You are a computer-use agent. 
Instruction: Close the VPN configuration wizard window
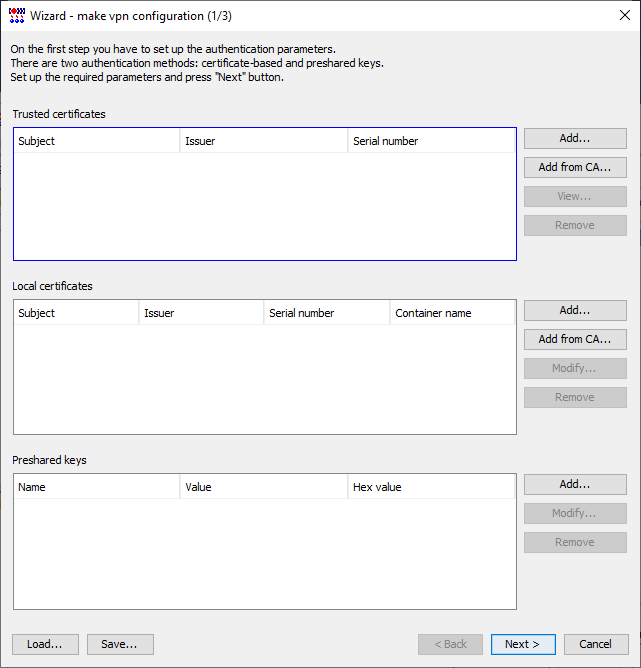[624, 15]
